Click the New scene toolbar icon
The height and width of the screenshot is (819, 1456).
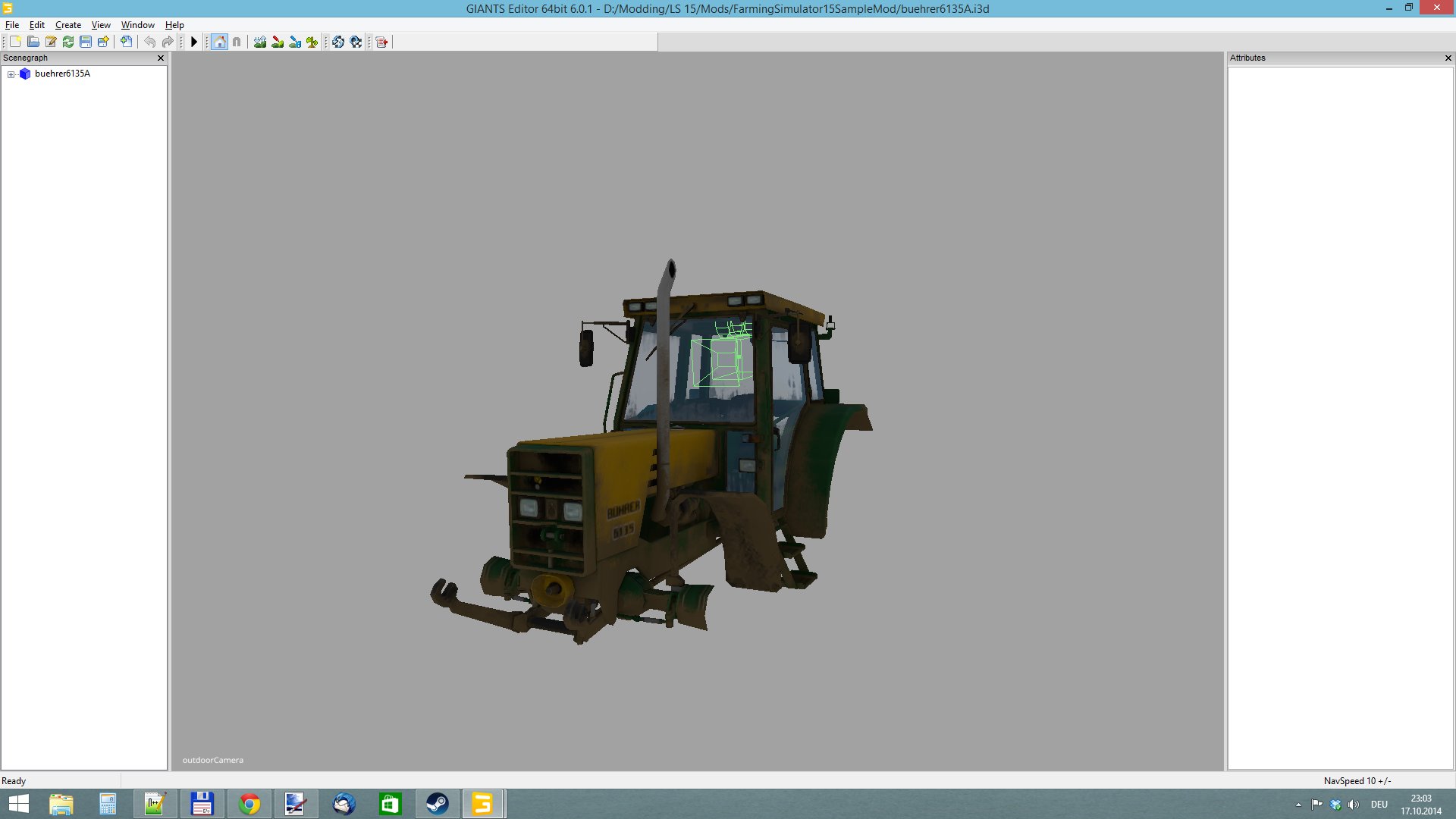(15, 42)
